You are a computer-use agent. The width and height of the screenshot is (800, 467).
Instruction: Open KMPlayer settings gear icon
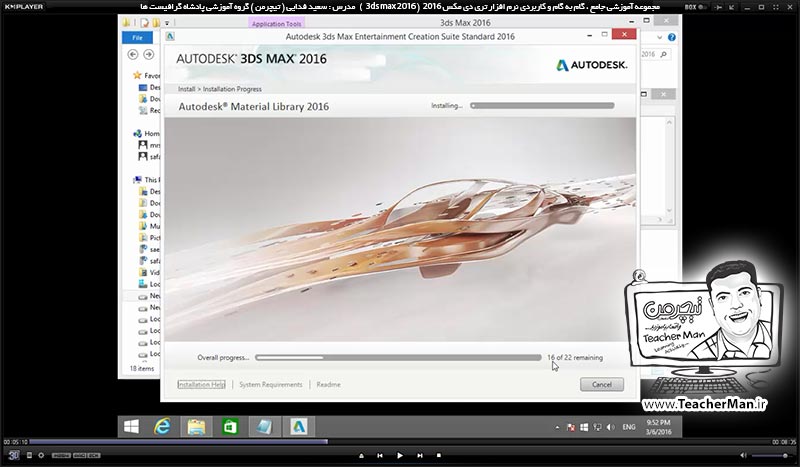point(41,455)
